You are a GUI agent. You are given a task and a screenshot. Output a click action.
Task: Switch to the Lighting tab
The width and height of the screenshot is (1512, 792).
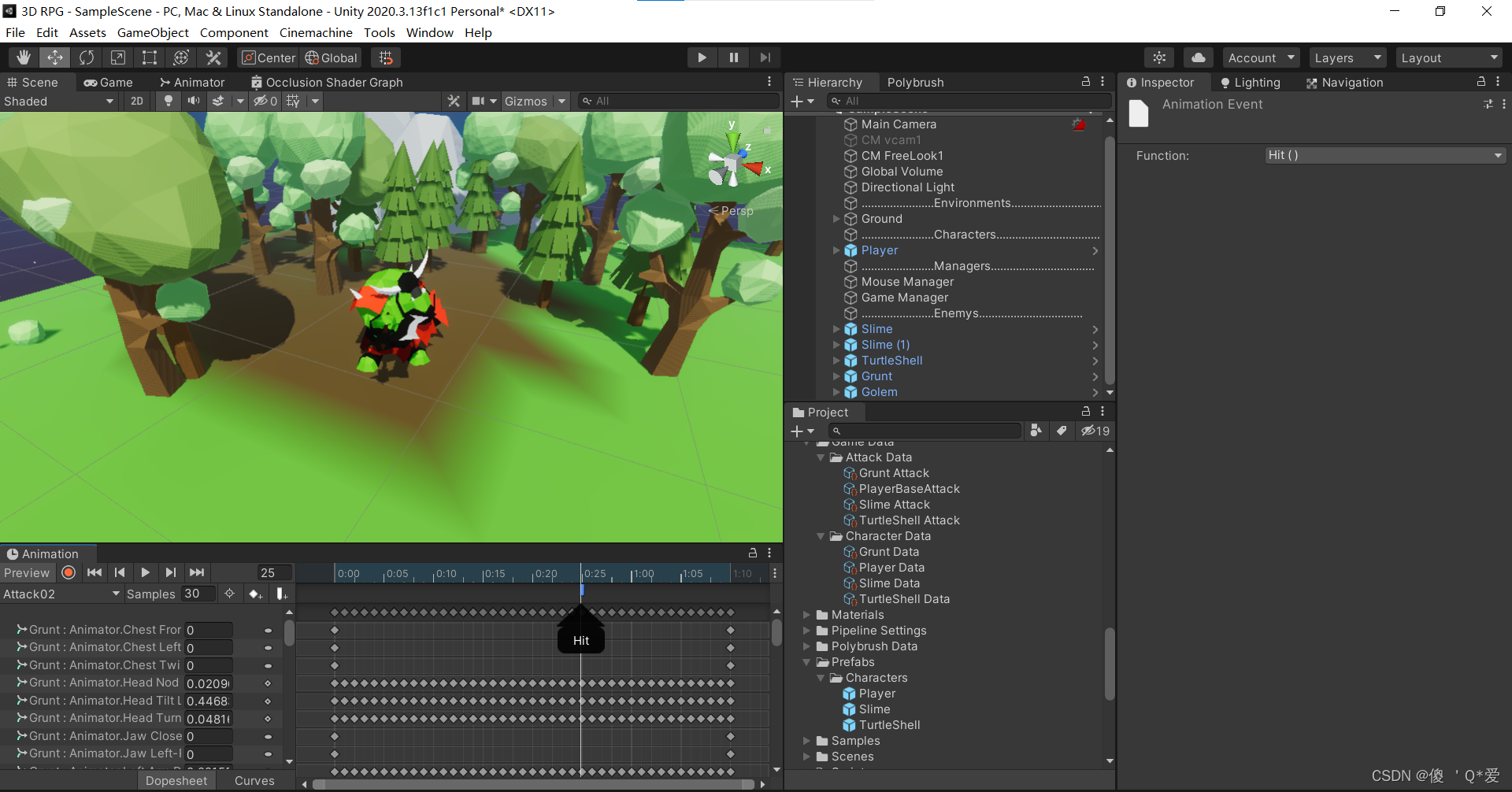[1250, 82]
